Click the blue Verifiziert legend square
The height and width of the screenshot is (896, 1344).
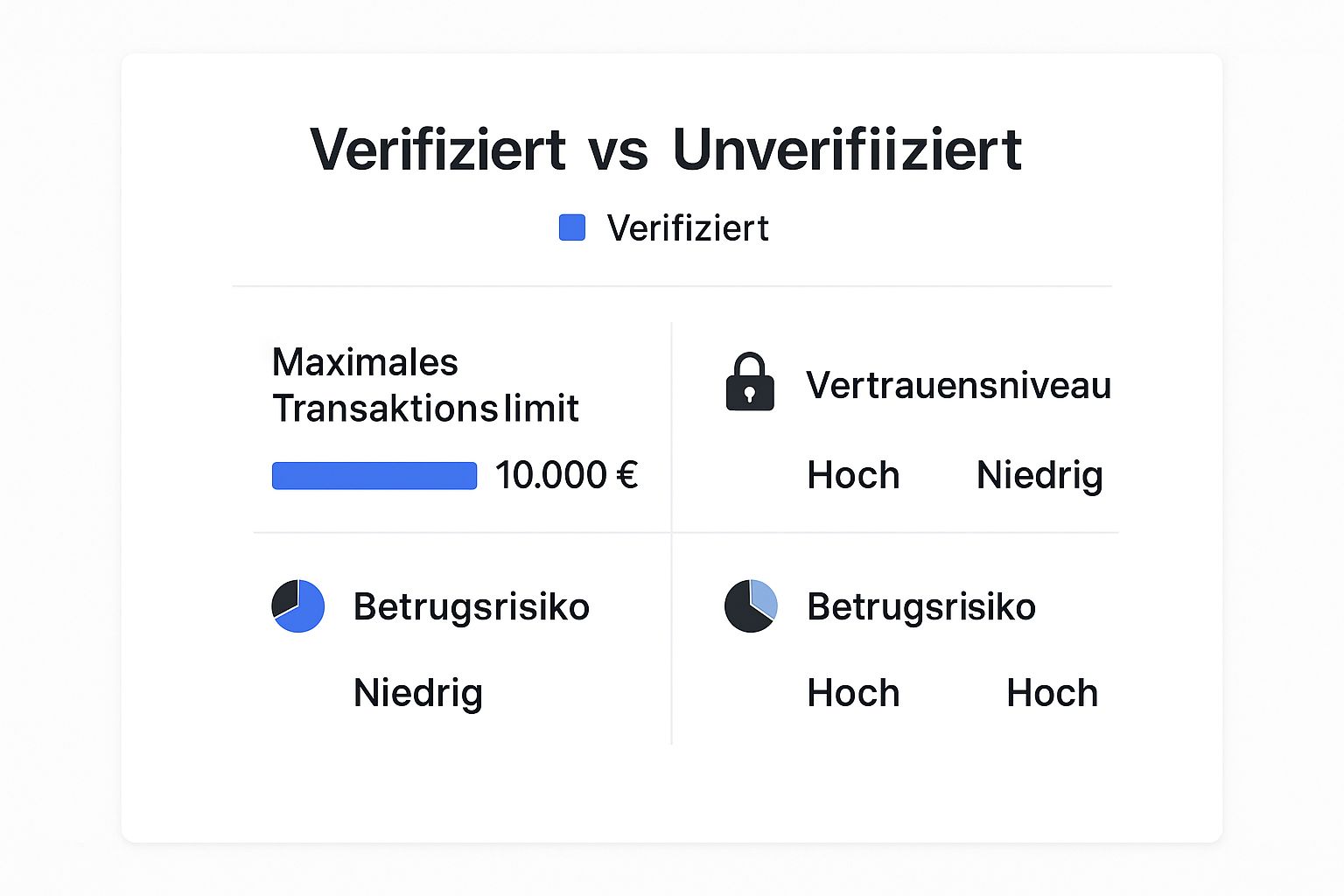[x=572, y=227]
